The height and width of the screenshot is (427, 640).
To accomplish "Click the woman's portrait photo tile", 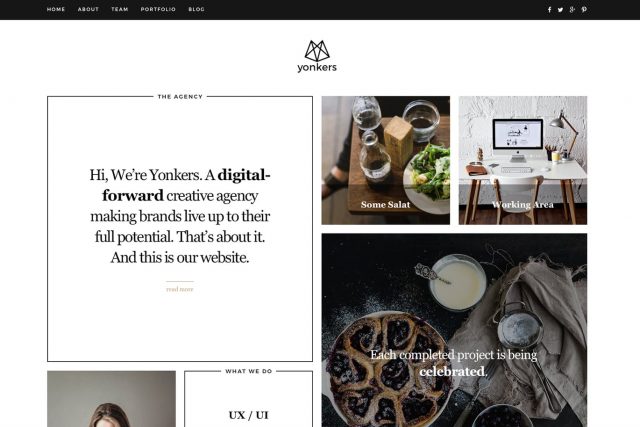I will pos(111,399).
